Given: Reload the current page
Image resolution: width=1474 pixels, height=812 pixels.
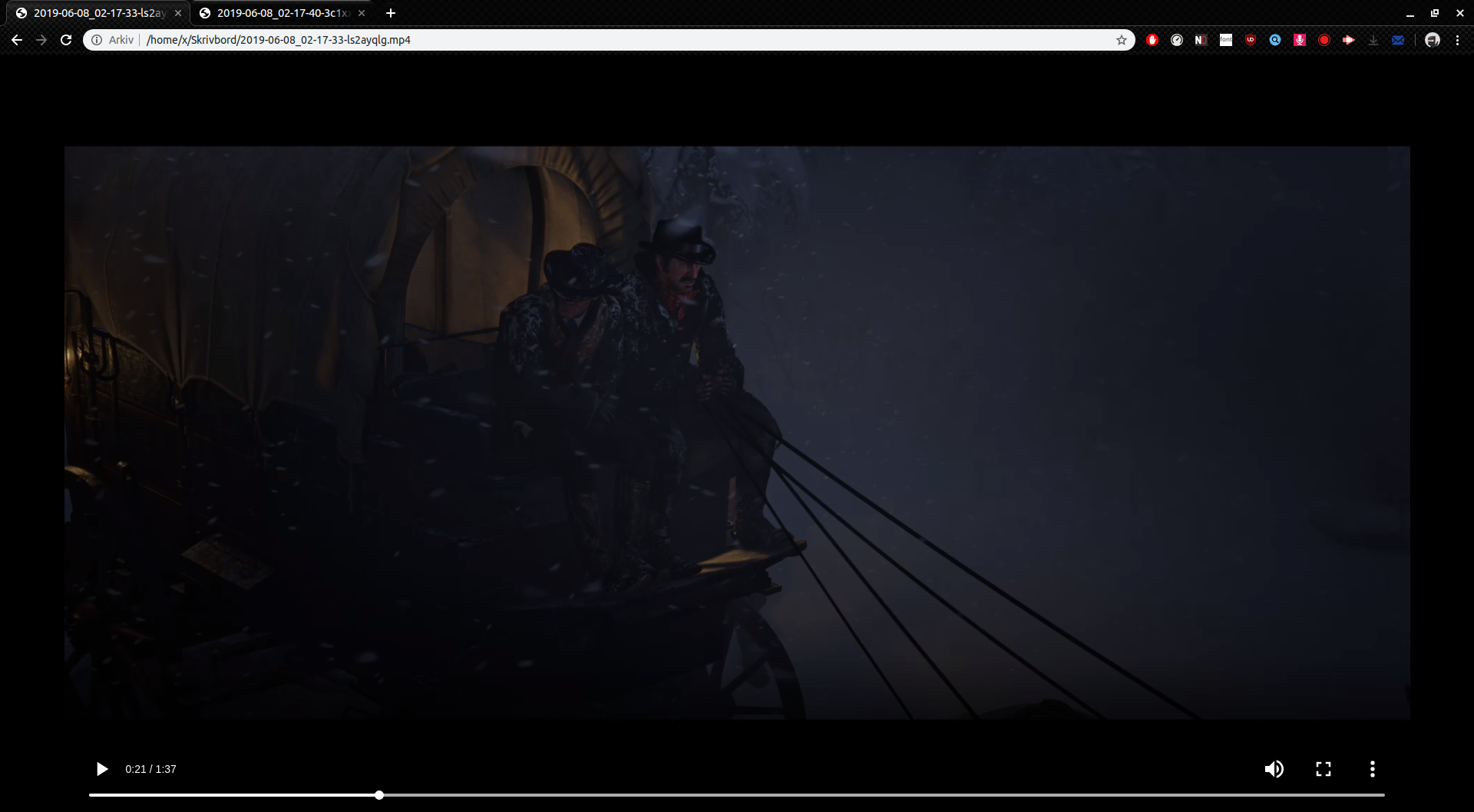Looking at the screenshot, I should click(66, 40).
